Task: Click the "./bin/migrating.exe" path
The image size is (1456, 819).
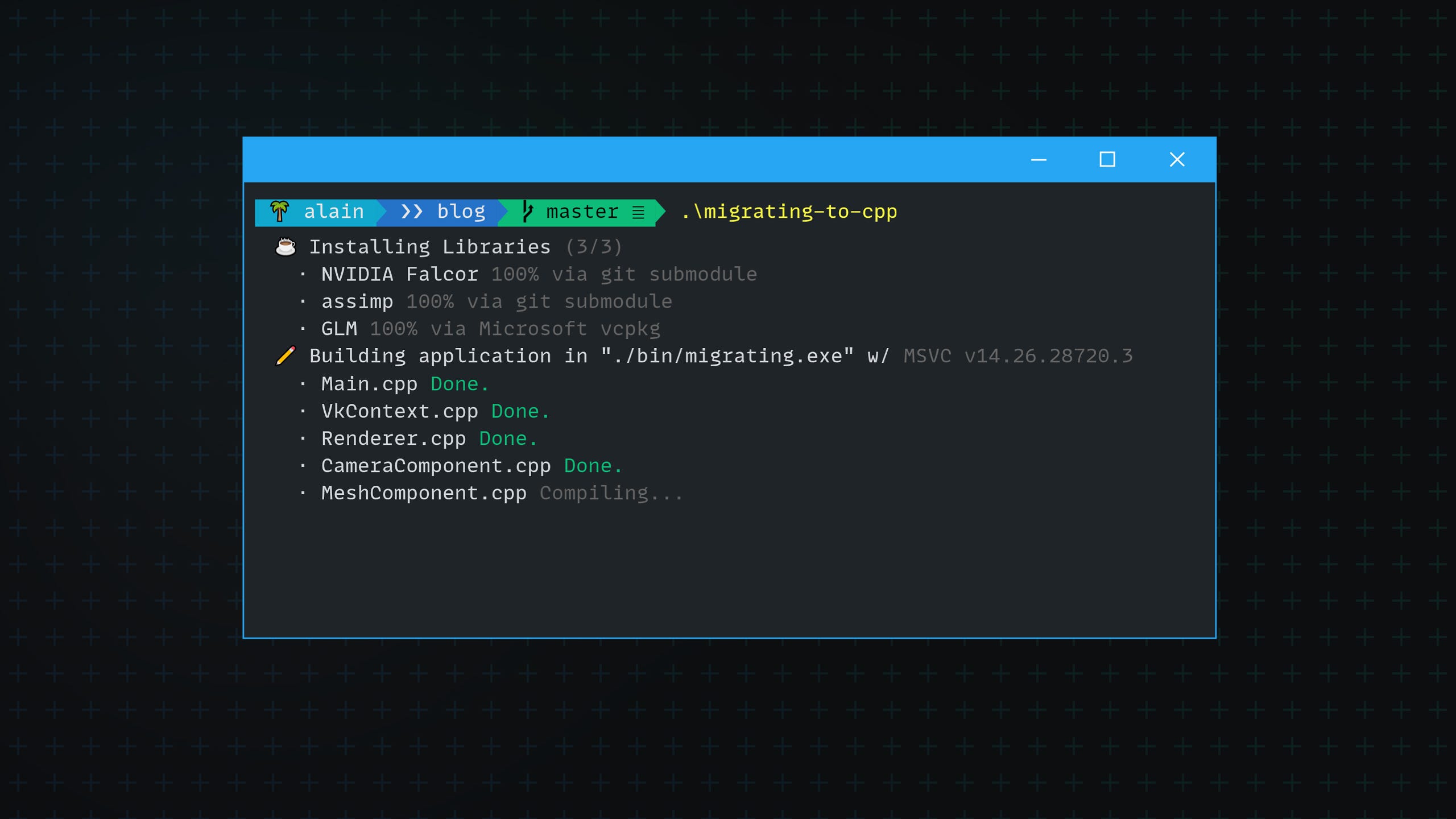Action: pyautogui.click(x=727, y=356)
